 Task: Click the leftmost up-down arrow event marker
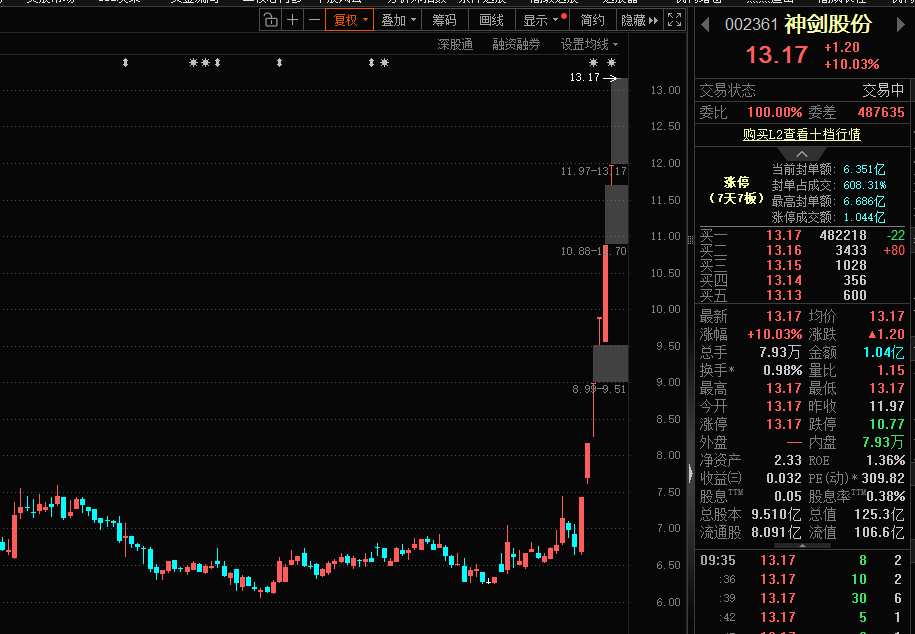[x=125, y=63]
